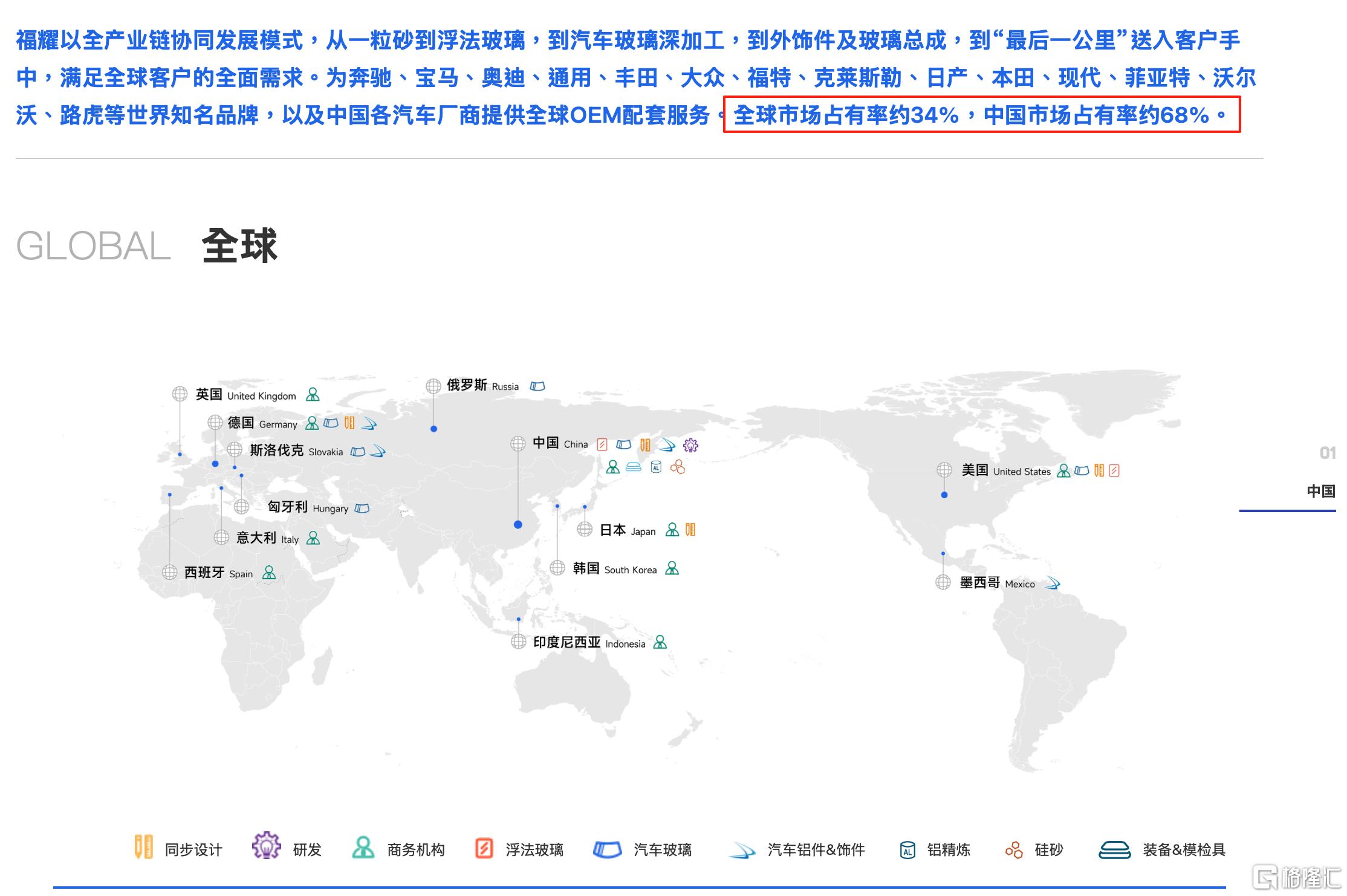Image resolution: width=1347 pixels, height=896 pixels.
Task: Click the 铝精炼 AL legend icon
Action: (x=907, y=849)
